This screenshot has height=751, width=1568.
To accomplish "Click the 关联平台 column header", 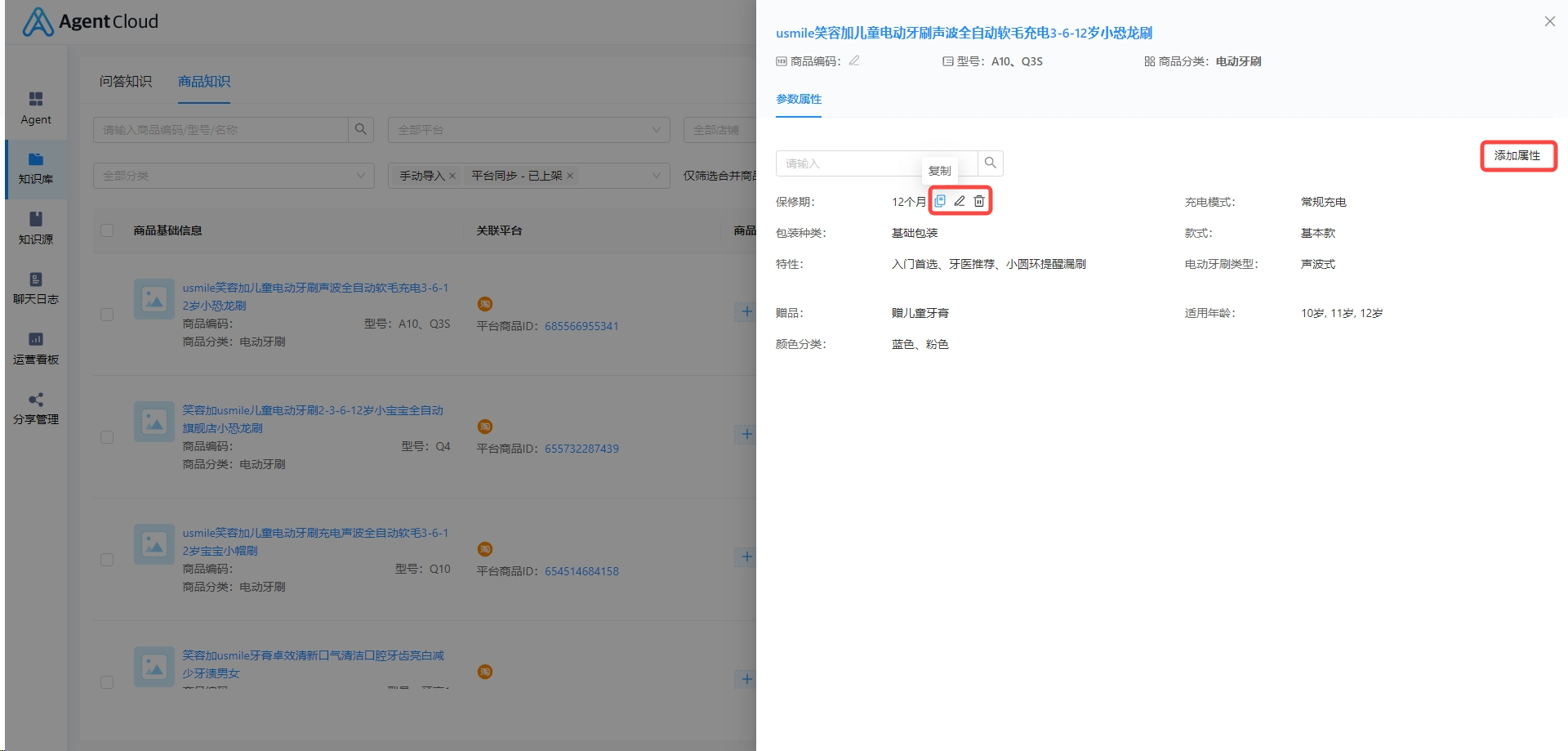I will tap(499, 230).
